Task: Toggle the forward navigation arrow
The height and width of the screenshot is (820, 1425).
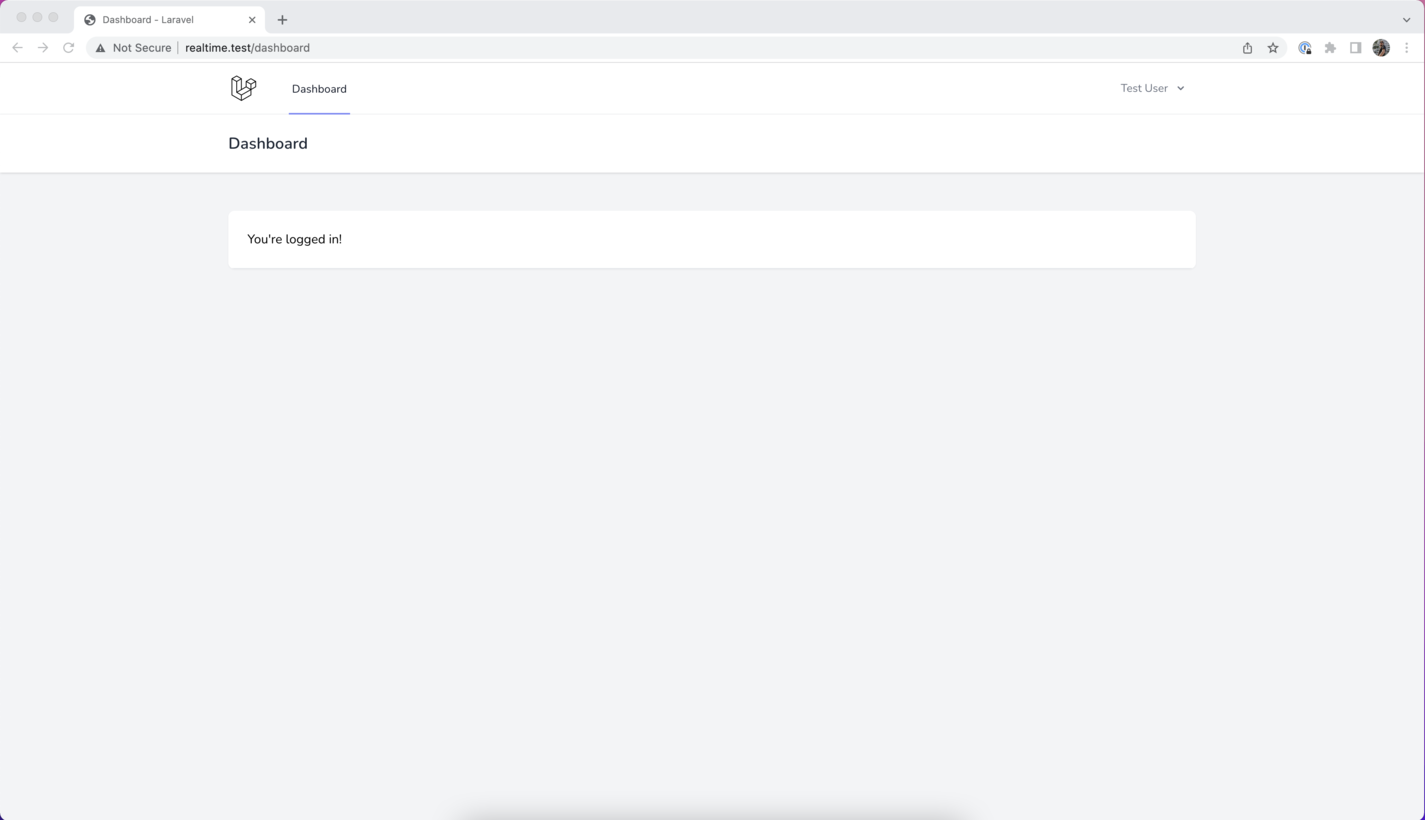Action: [x=42, y=47]
